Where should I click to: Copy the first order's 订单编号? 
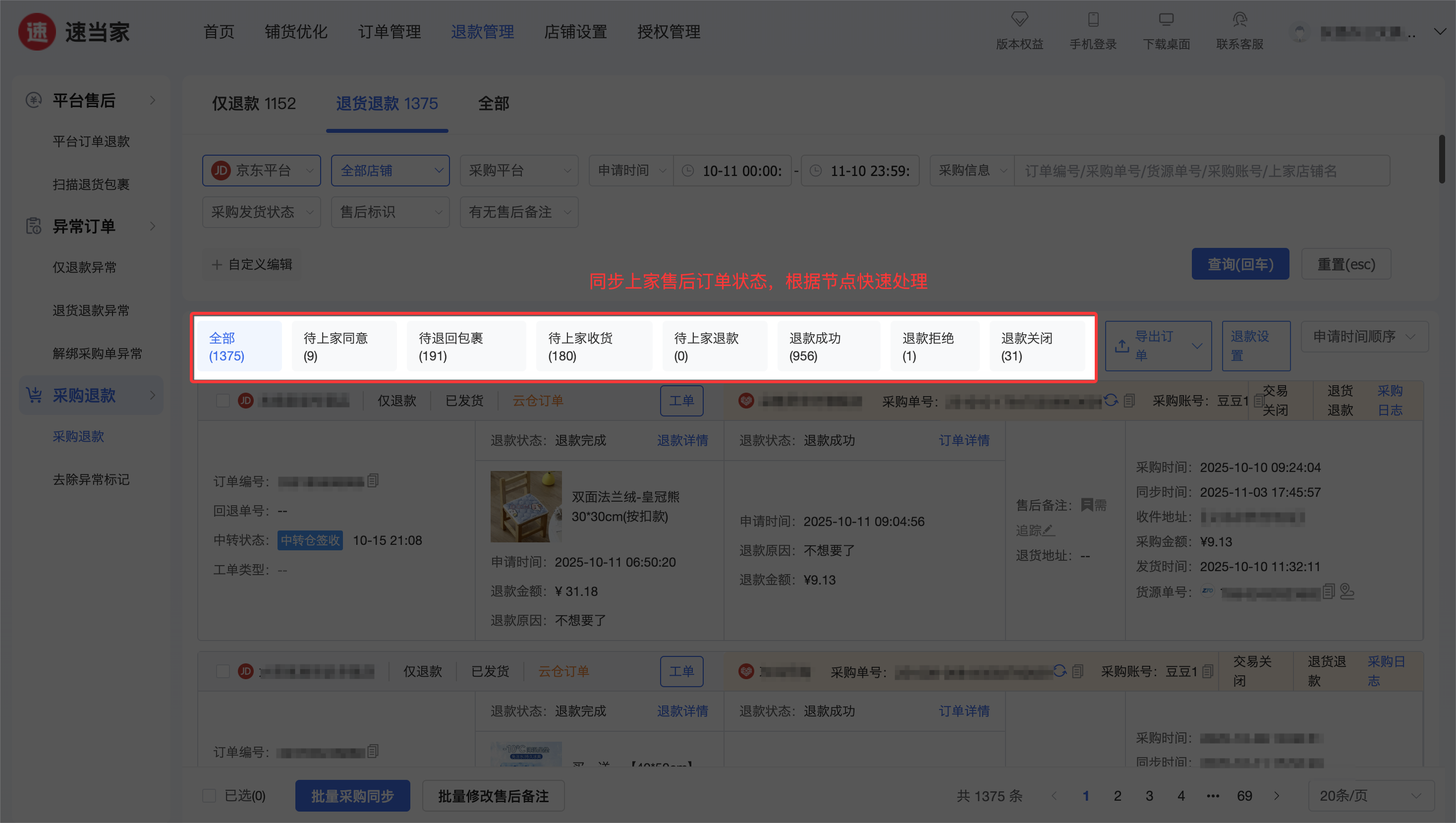point(373,481)
